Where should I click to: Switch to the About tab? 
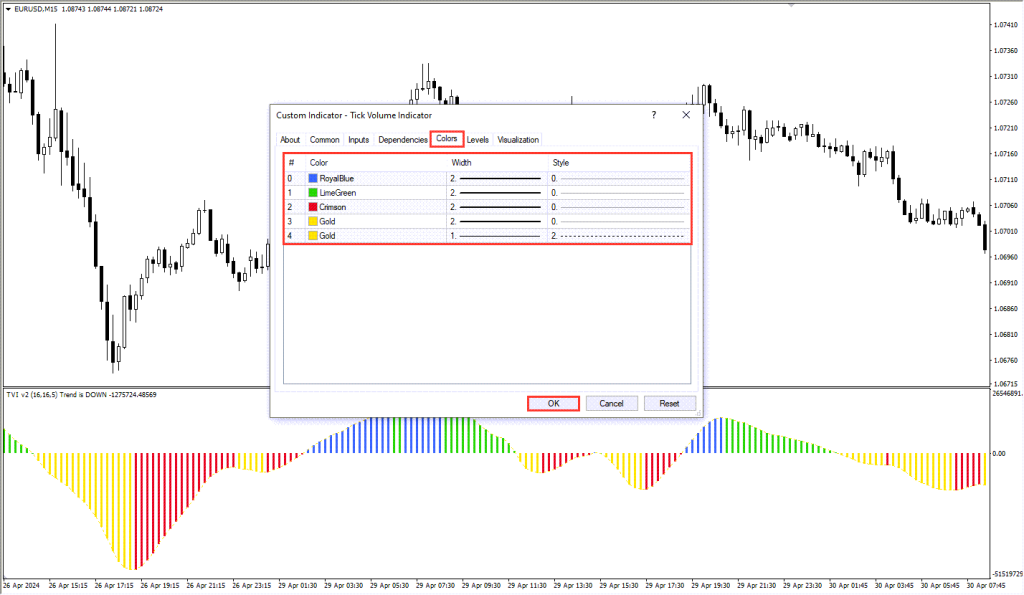coord(290,140)
